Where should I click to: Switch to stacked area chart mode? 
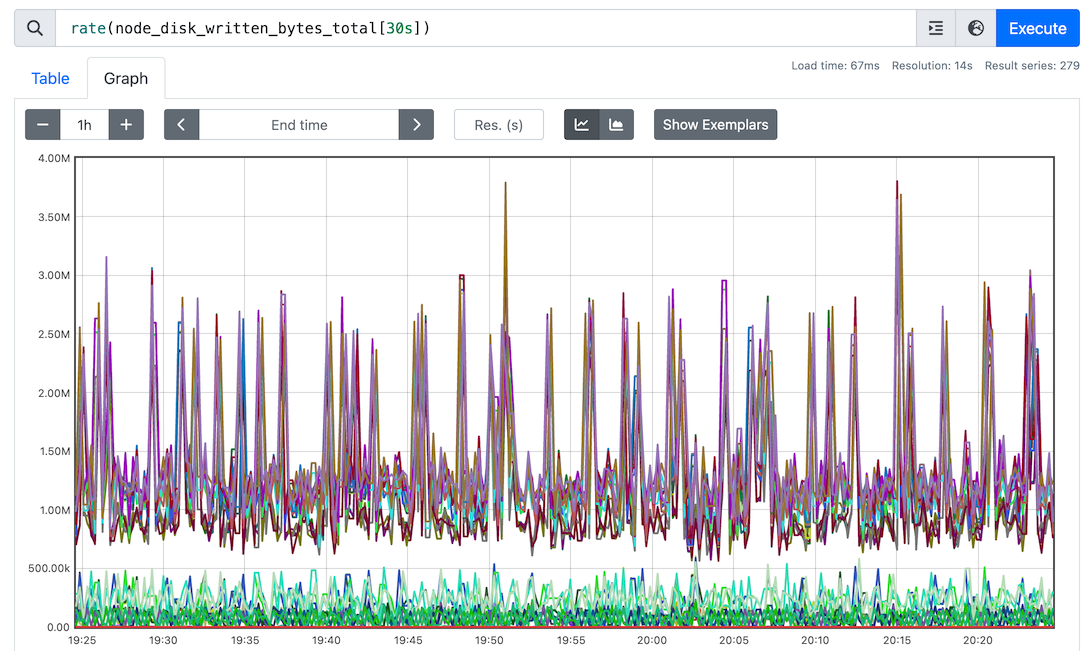[616, 125]
